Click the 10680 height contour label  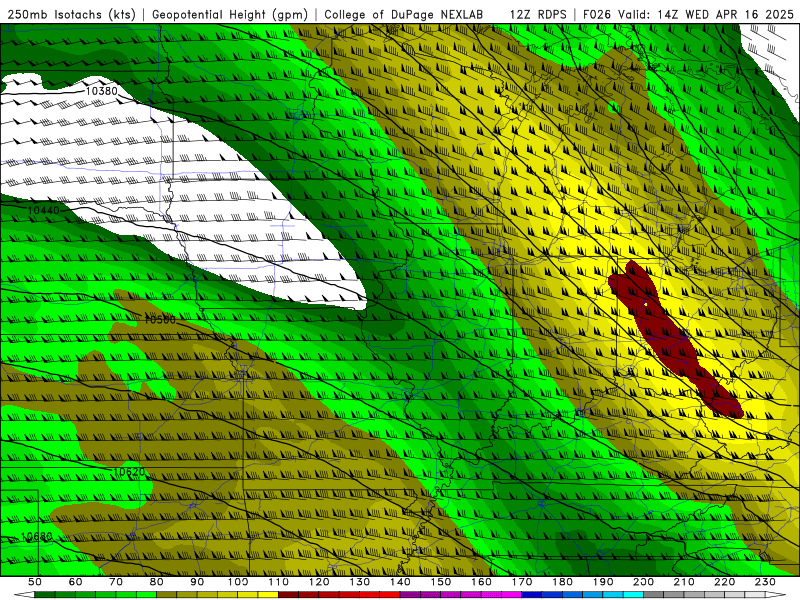coord(37,537)
